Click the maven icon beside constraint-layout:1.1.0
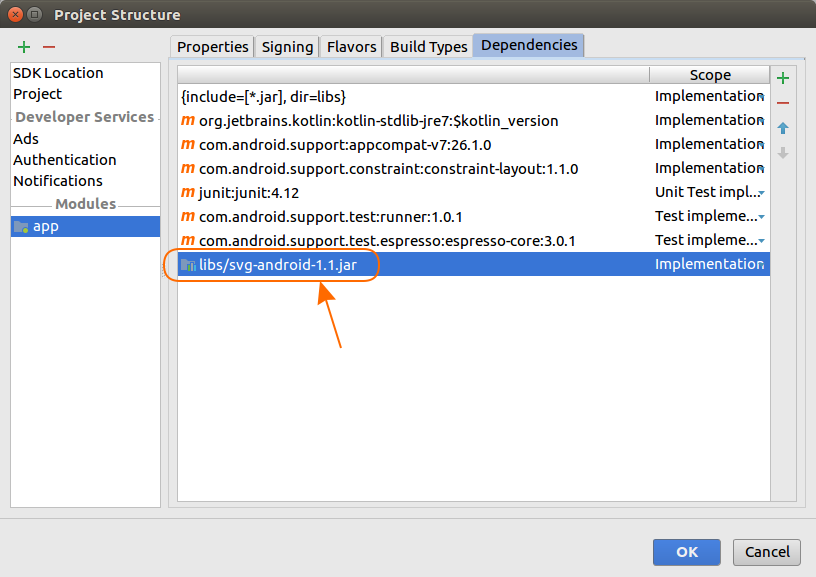 click(188, 168)
